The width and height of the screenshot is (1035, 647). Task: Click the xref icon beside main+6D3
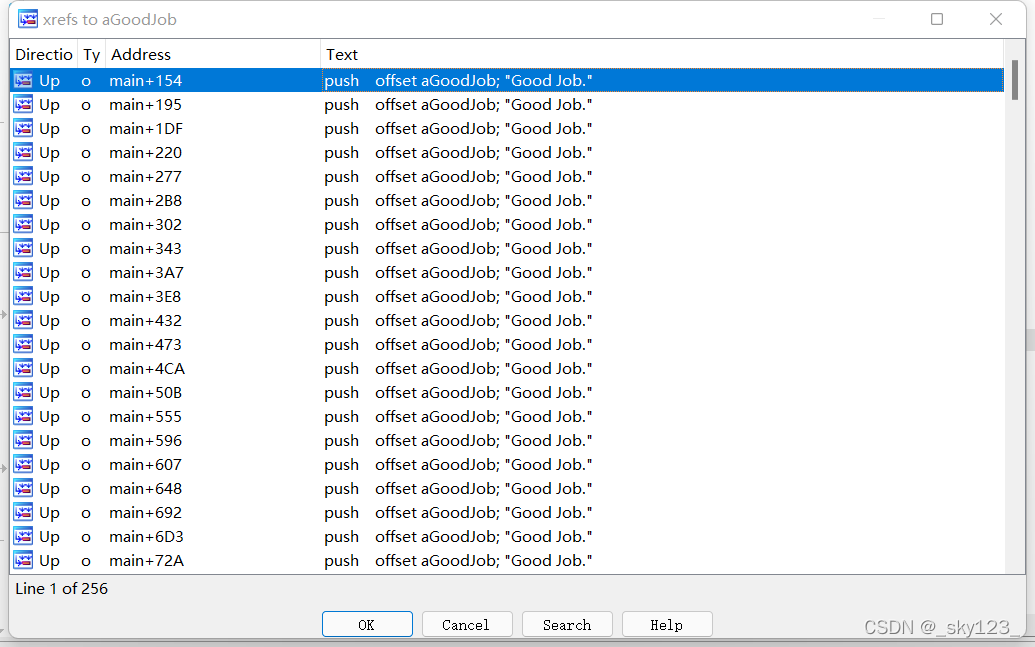click(x=23, y=537)
